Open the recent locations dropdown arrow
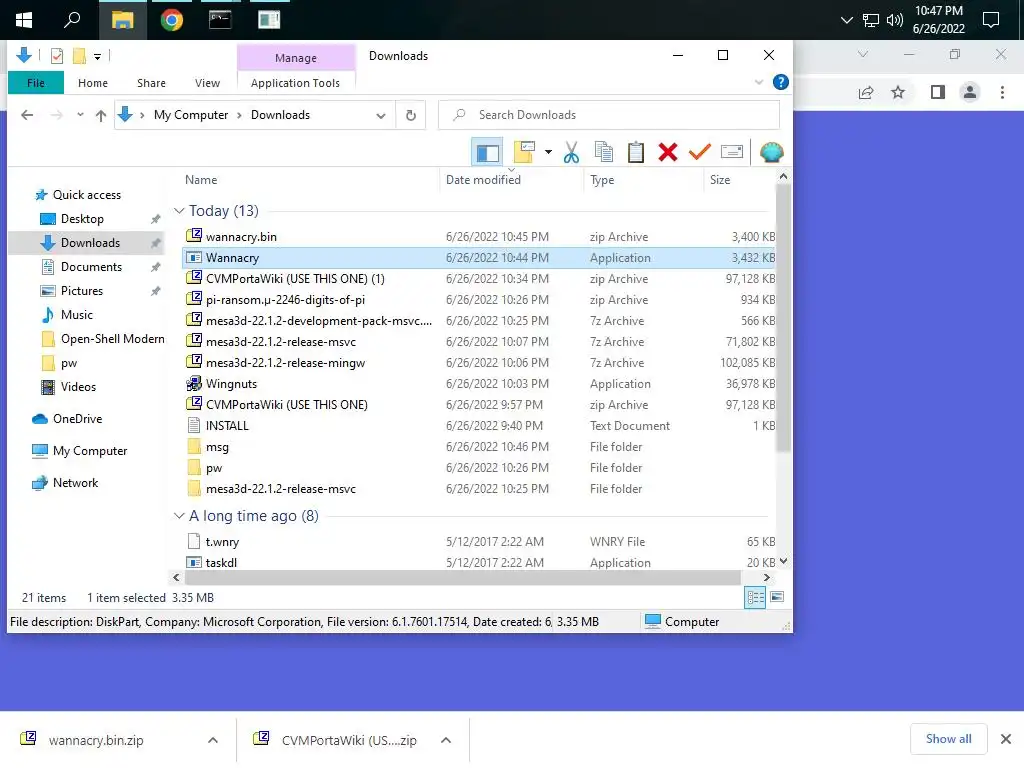The width and height of the screenshot is (1024, 768). [80, 115]
